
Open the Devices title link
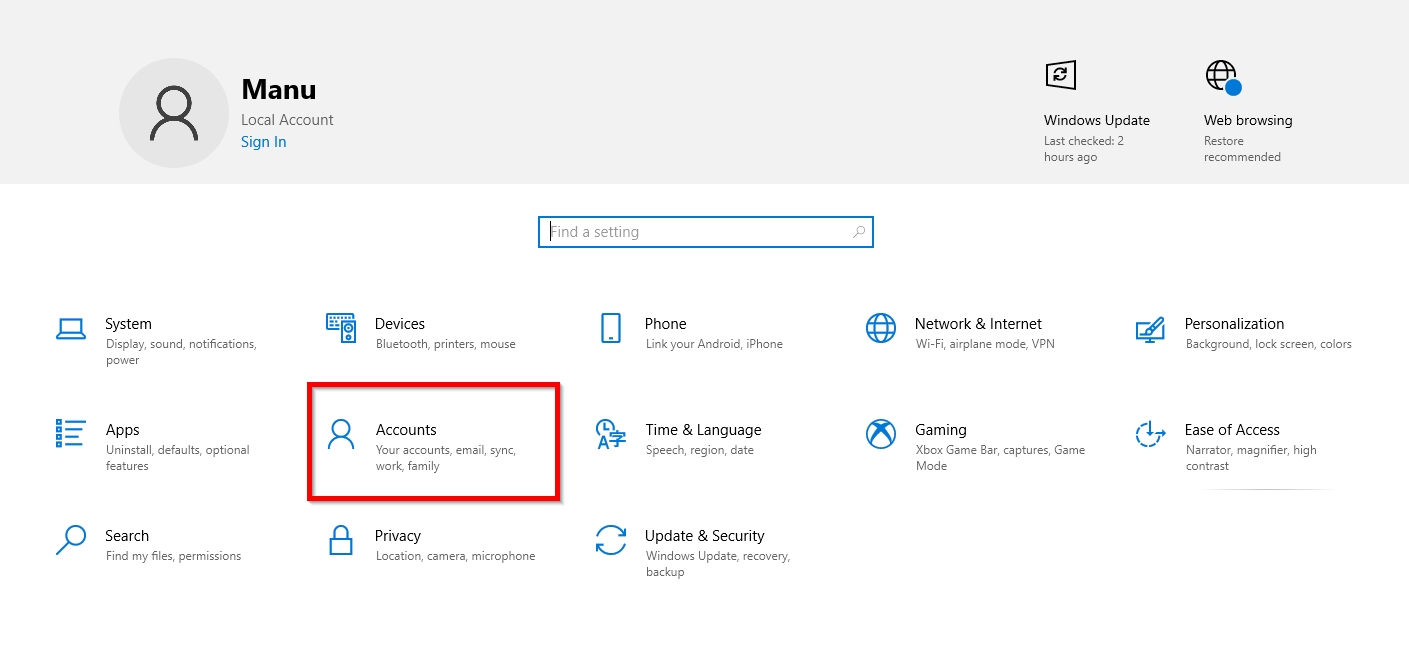[400, 324]
